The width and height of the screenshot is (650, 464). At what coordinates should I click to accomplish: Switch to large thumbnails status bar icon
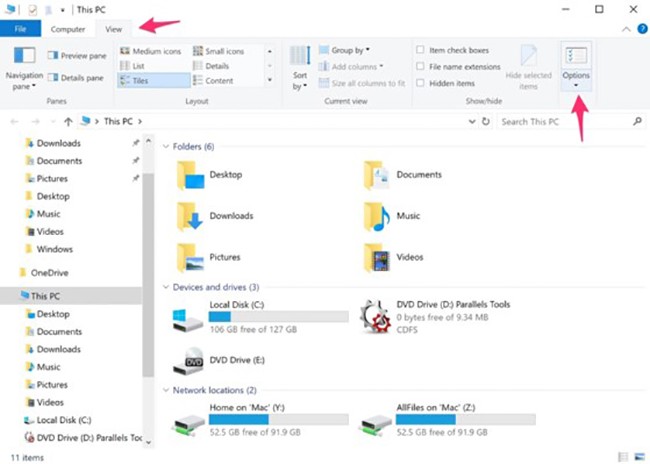[639, 457]
